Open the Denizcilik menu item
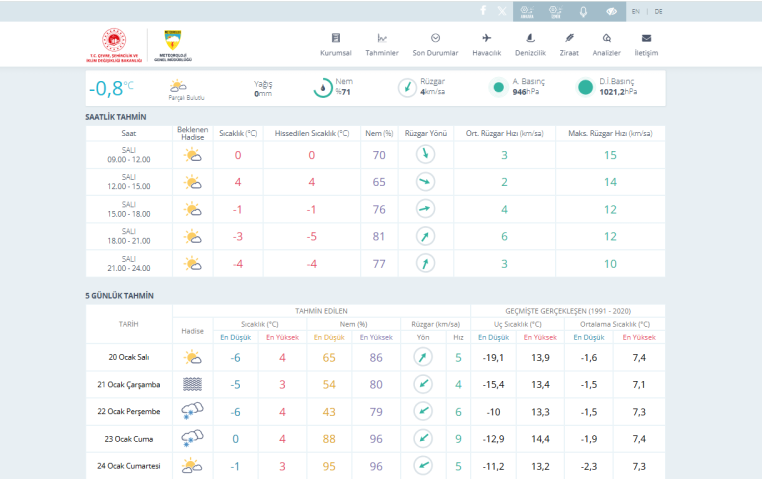 (529, 44)
